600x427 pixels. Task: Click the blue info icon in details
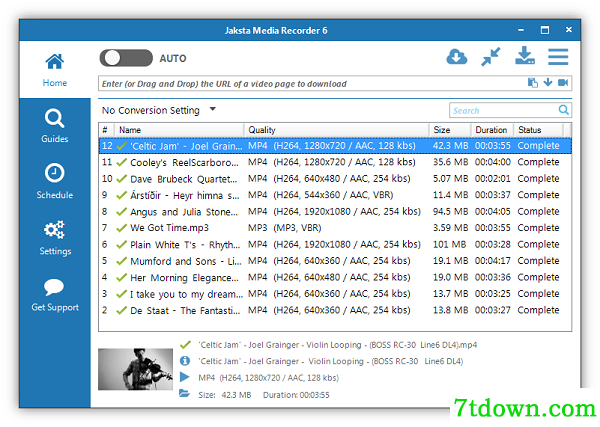point(185,361)
